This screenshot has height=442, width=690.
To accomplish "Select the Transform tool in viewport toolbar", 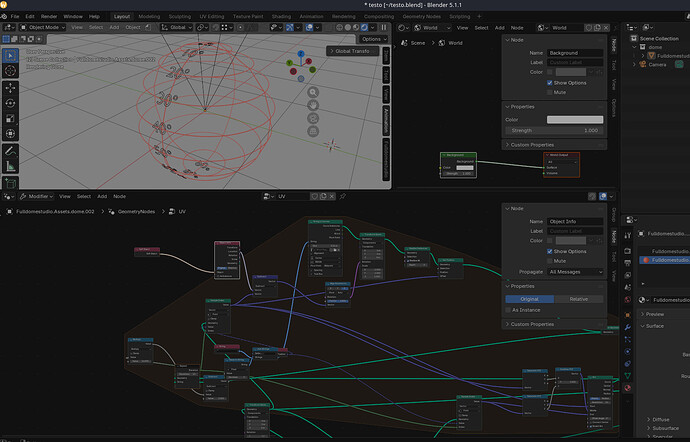I will (x=11, y=133).
